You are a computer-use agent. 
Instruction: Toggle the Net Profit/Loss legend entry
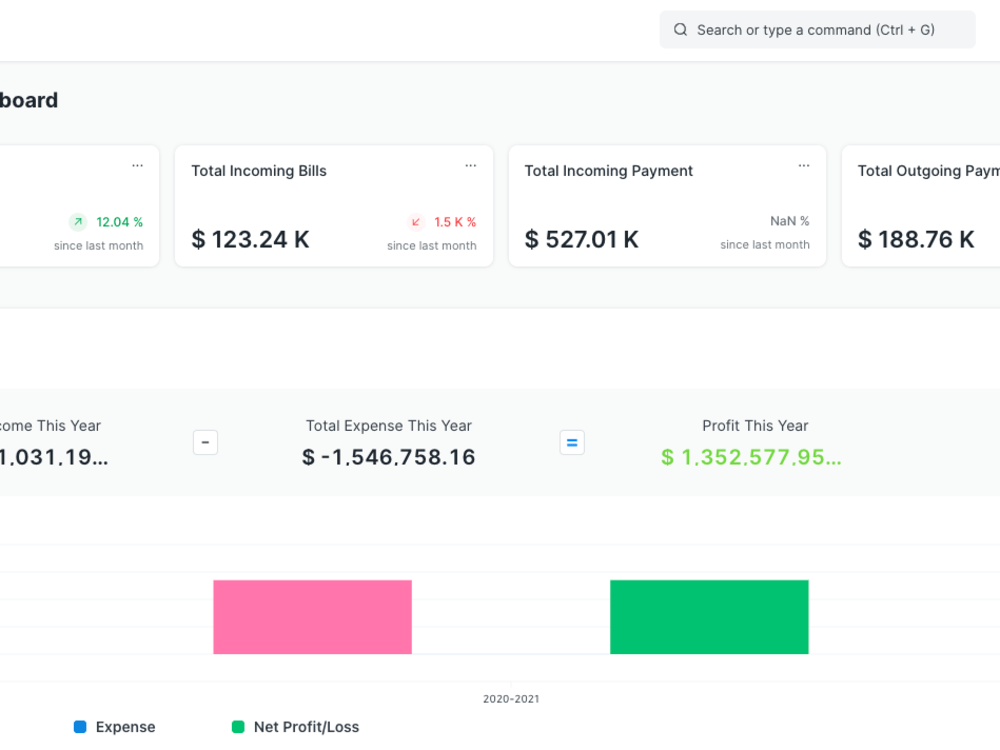coord(307,727)
